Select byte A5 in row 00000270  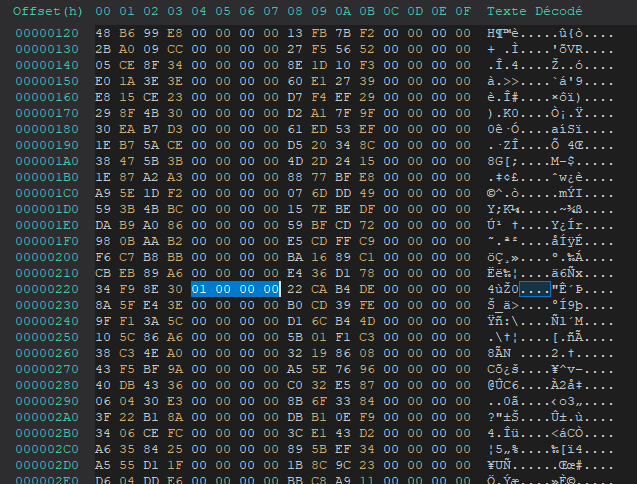coord(295,369)
